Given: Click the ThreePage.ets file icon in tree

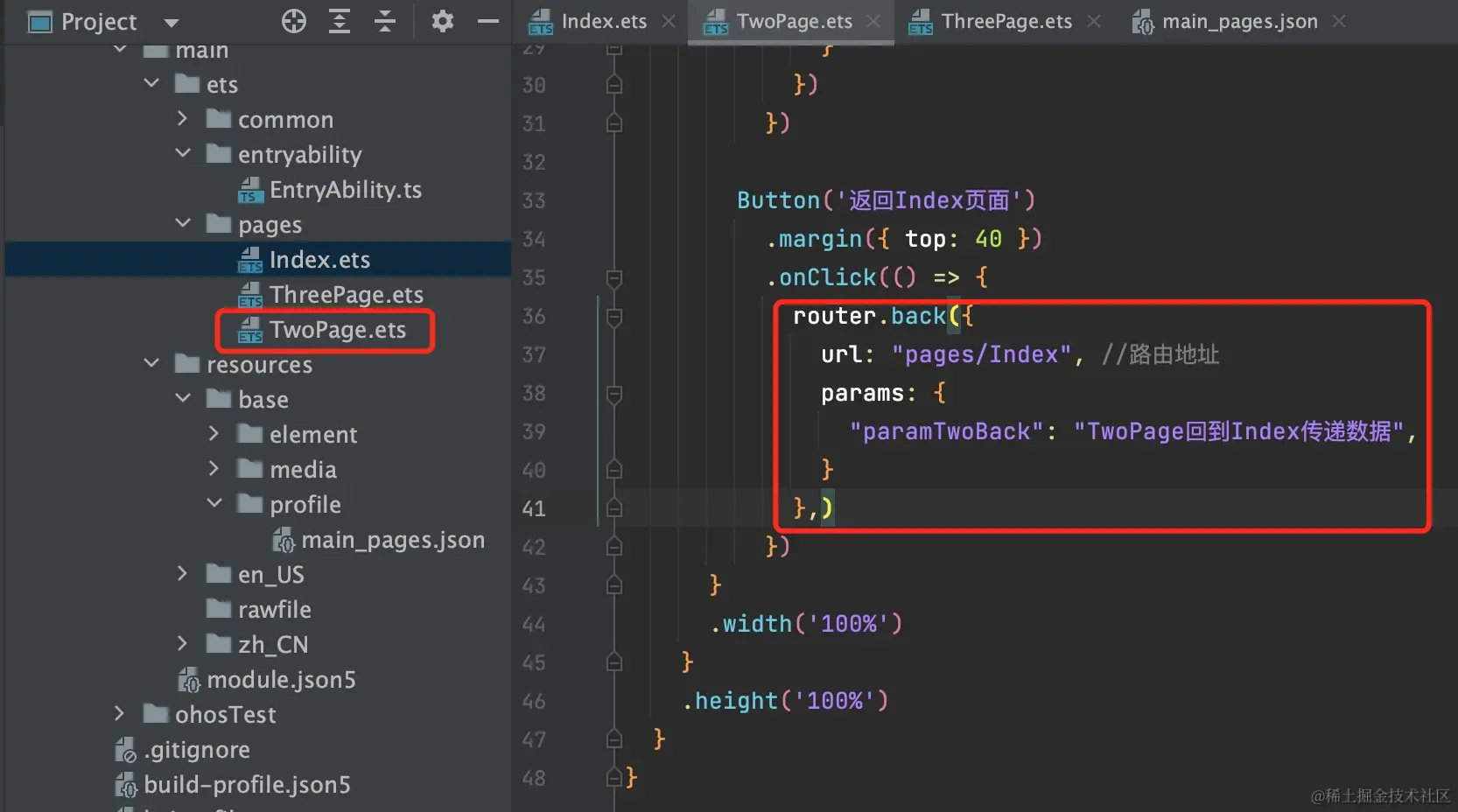Looking at the screenshot, I should 251,295.
